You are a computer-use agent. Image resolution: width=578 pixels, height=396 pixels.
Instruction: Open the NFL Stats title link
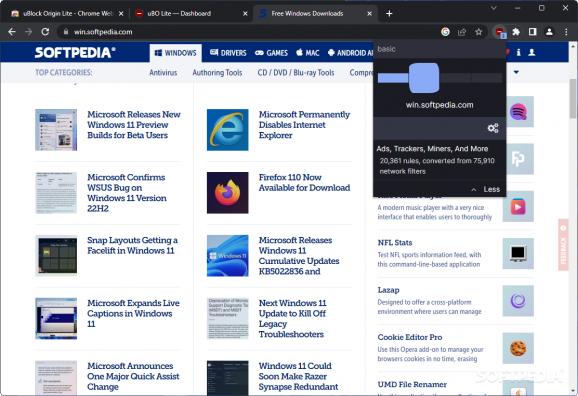395,243
